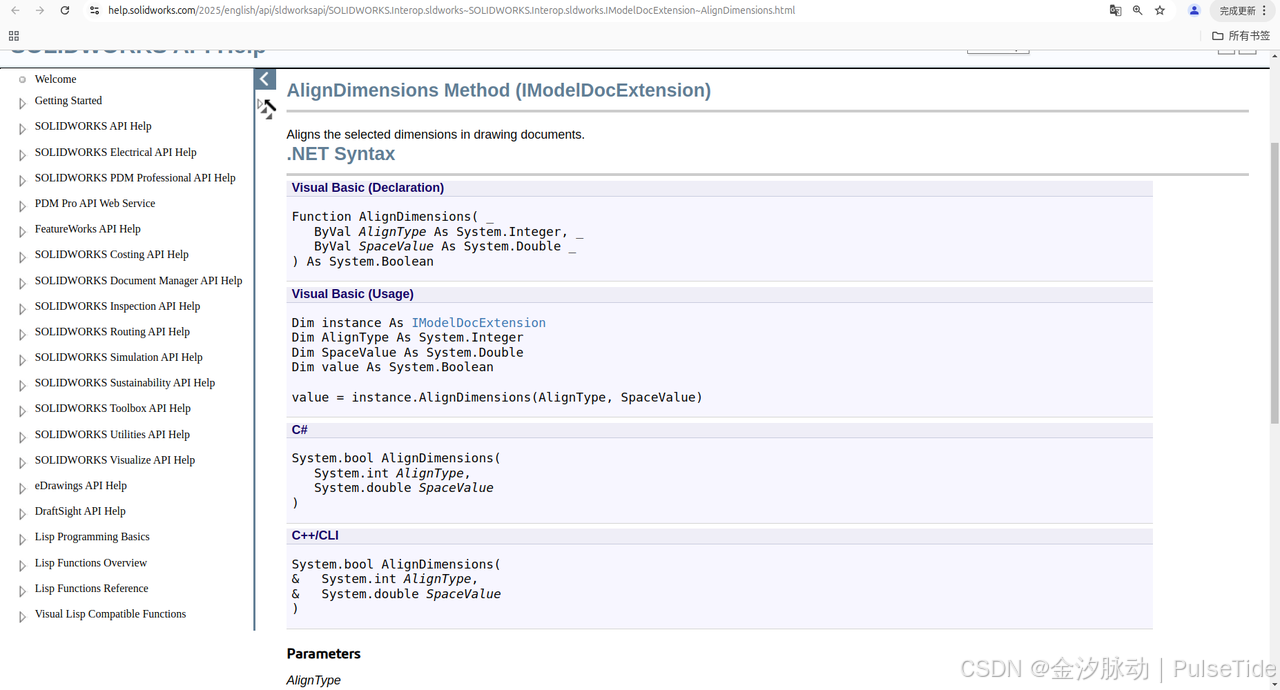Screen dimensions: 1280x690
Task: Open Lisp Functions Overview link
Action: [91, 563]
